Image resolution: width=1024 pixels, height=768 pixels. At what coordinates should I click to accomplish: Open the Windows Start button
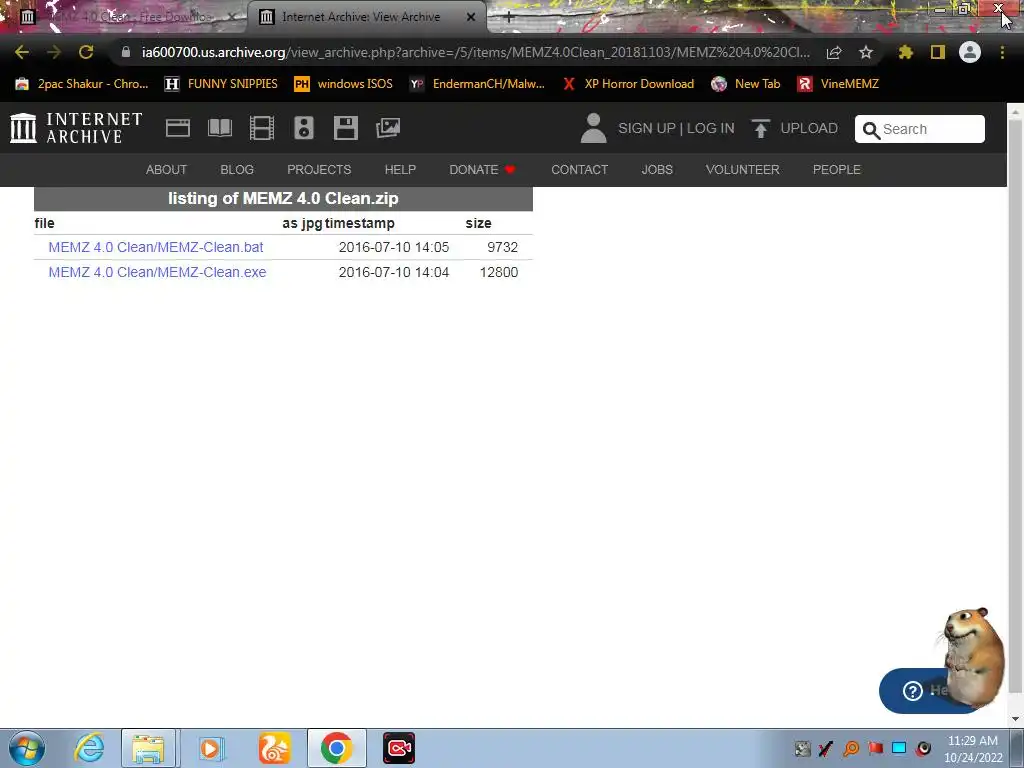click(26, 748)
